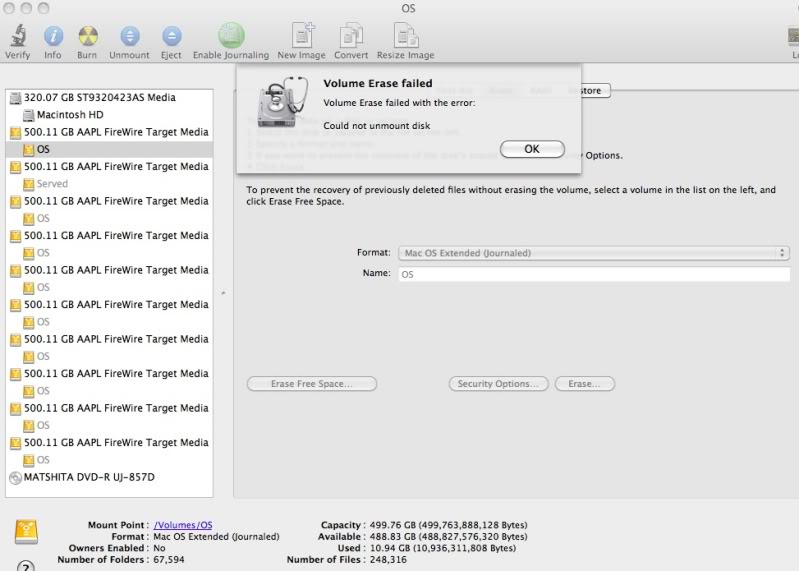This screenshot has width=799, height=571.
Task: Click the 'Could not unmount disk' message
Action: pyautogui.click(x=377, y=125)
